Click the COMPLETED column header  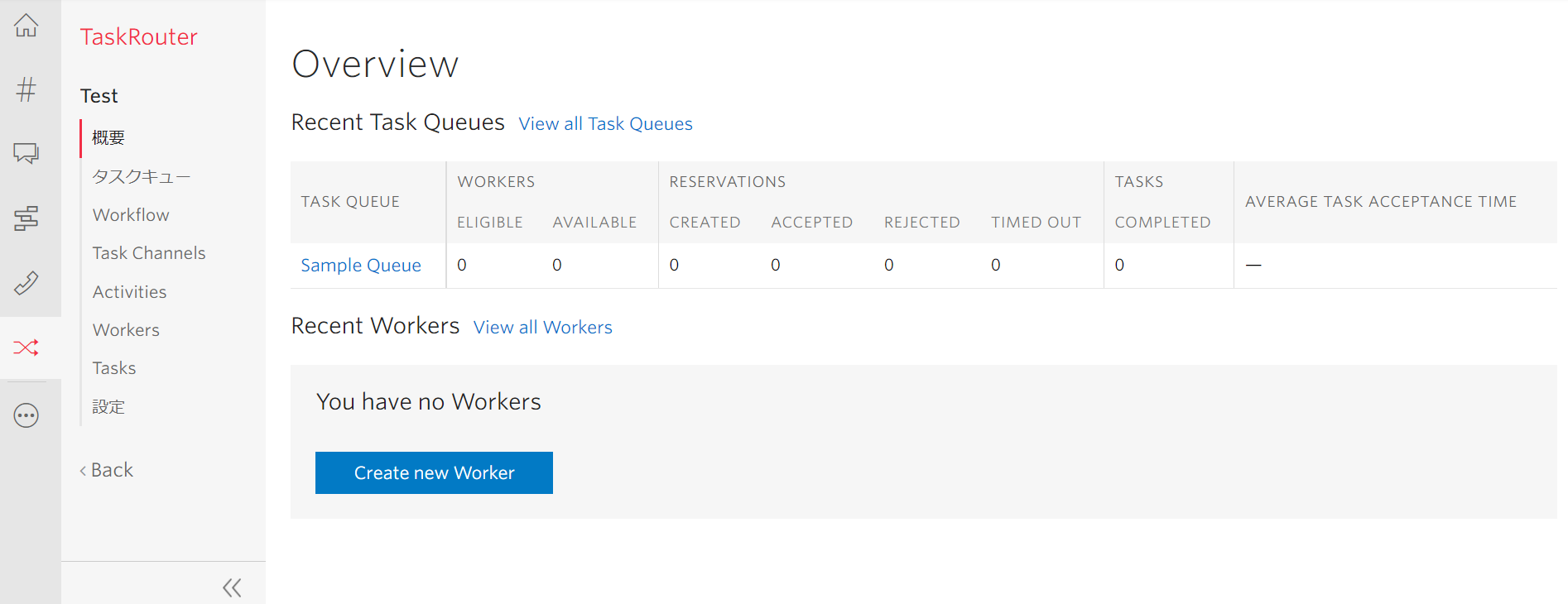point(1162,223)
